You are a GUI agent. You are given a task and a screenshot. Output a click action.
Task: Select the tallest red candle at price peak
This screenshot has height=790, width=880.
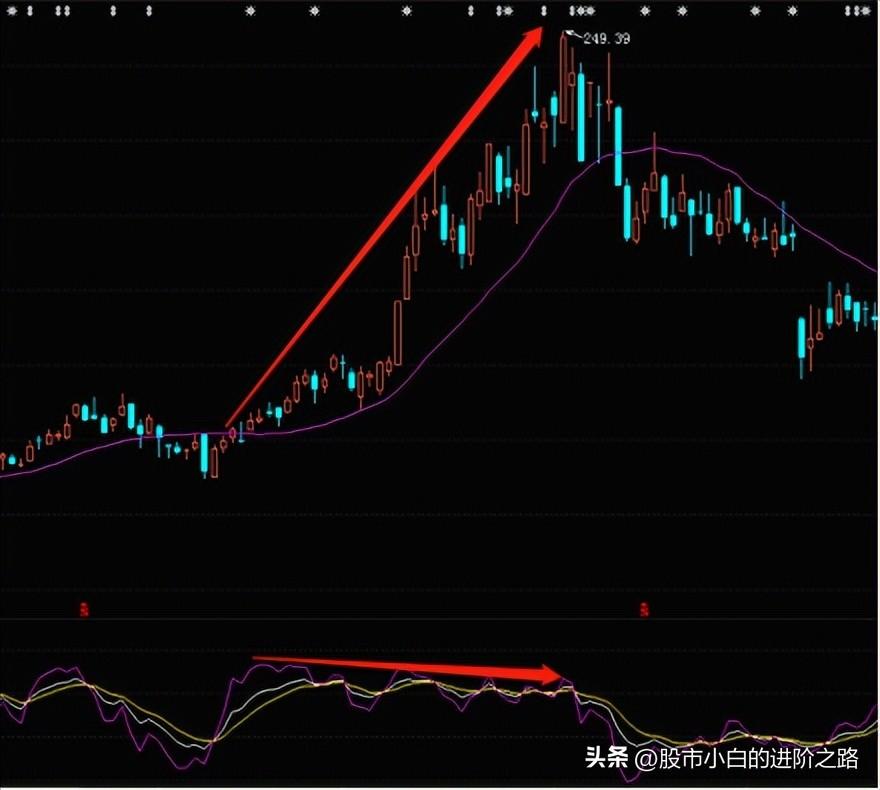pos(564,80)
